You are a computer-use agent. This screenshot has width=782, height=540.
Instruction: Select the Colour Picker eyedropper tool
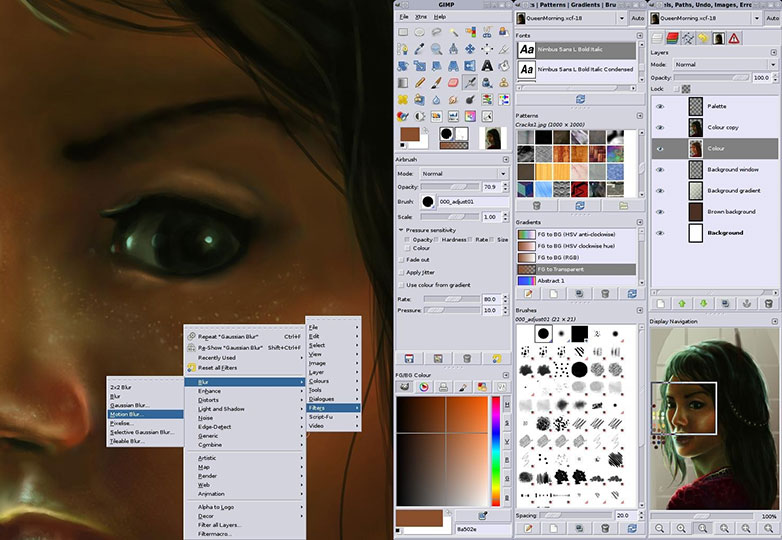[419, 49]
